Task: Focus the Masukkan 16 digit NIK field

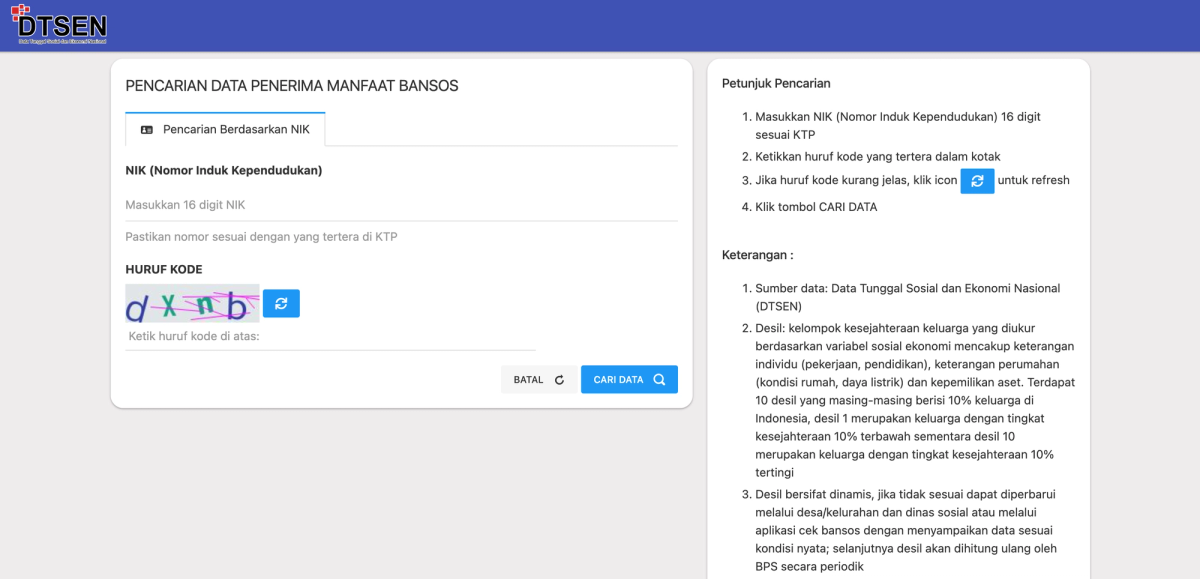Action: tap(401, 205)
